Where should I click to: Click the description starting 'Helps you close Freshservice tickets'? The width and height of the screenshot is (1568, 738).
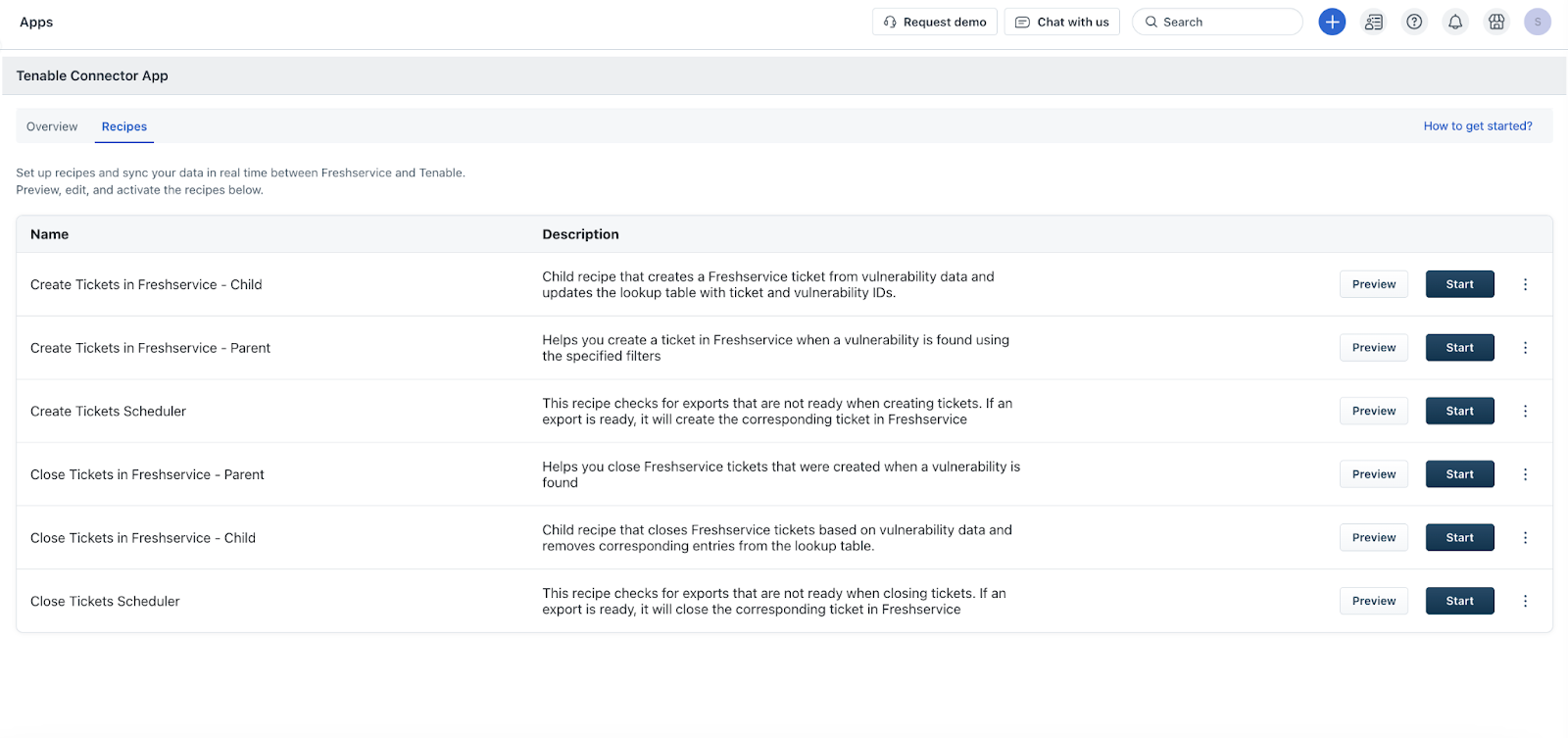tap(781, 474)
